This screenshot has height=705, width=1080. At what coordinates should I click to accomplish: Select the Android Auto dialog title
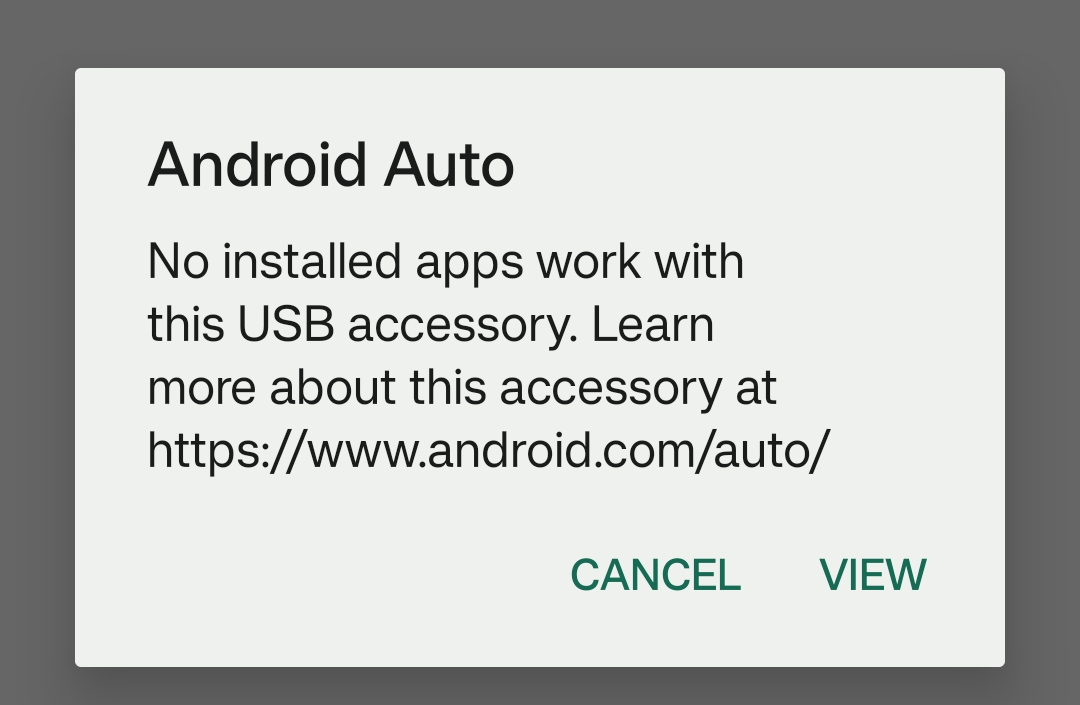point(331,165)
